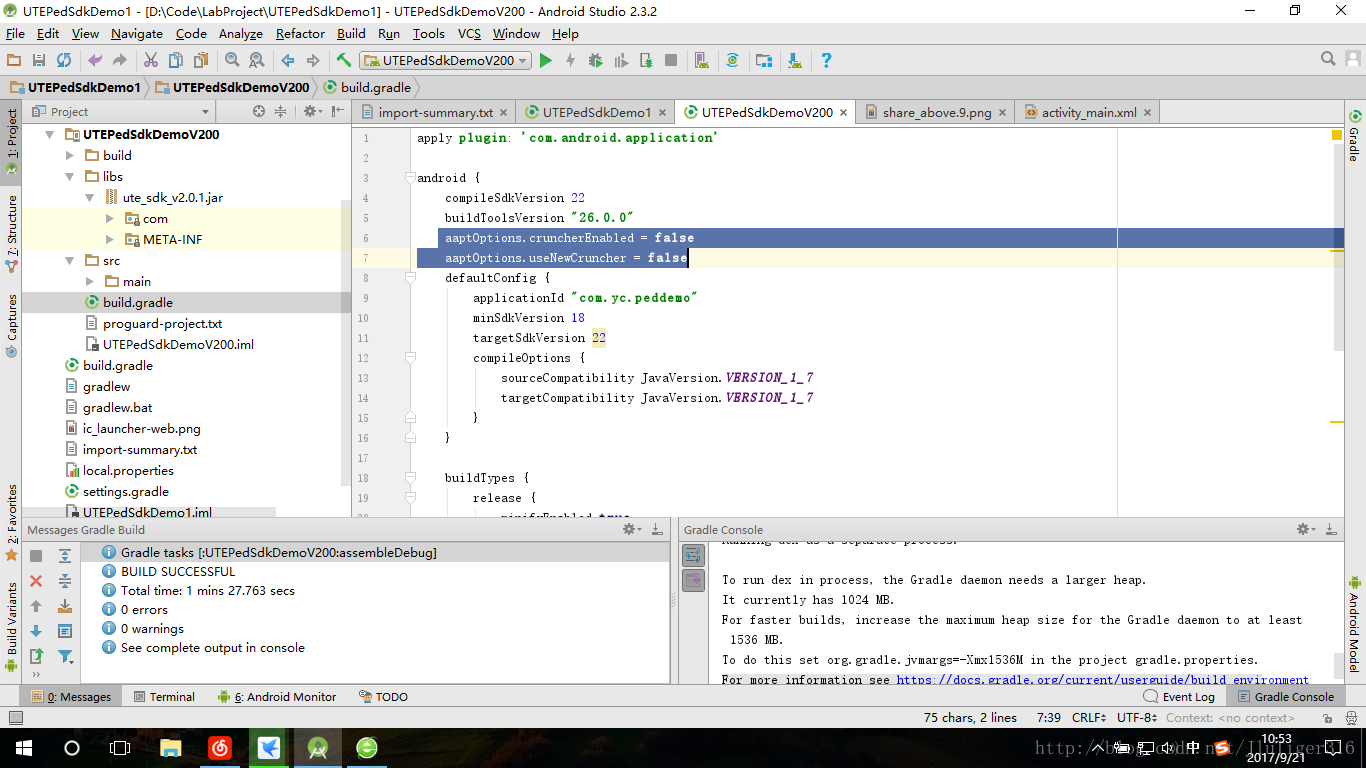Screen dimensions: 1366x768
Task: Click the Windows Start button
Action: (23, 747)
